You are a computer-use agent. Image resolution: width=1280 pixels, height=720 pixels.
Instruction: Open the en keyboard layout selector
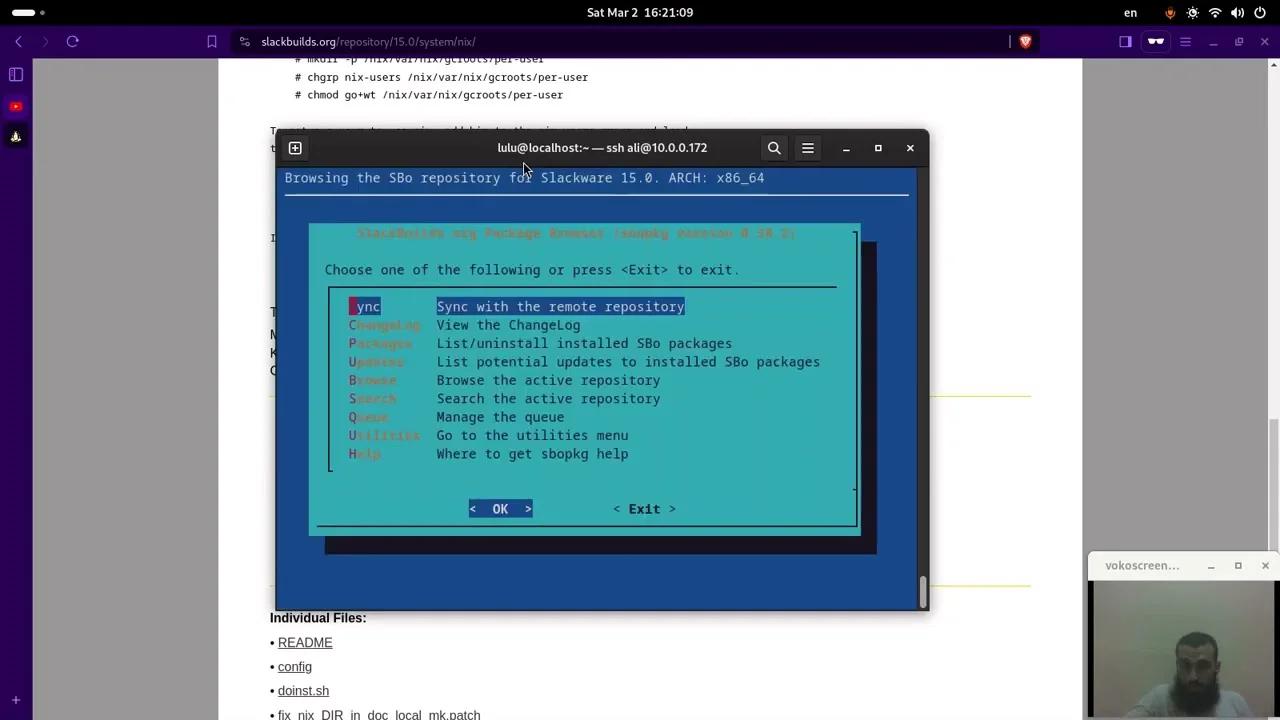click(x=1130, y=12)
